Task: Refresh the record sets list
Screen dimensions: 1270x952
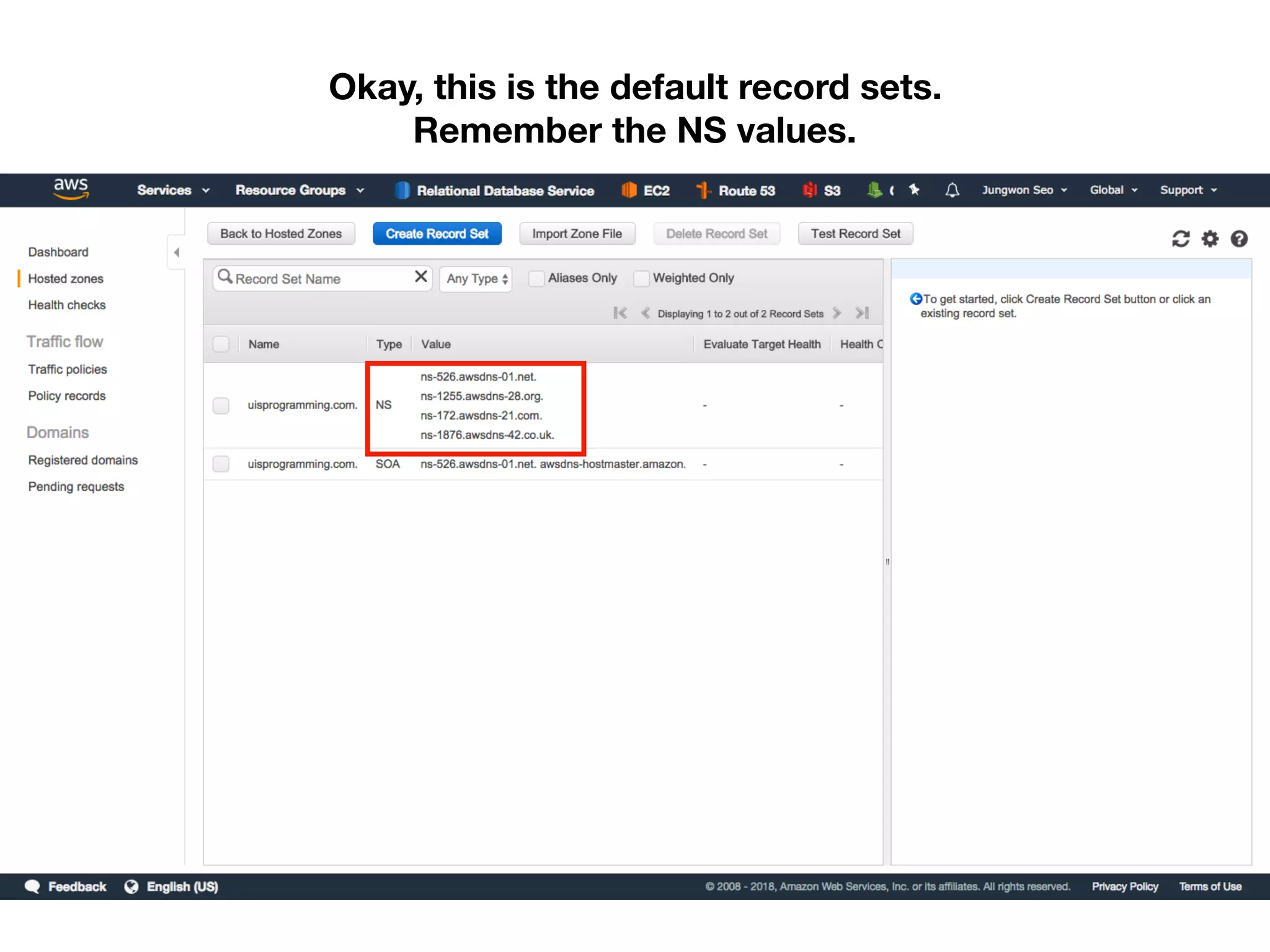Action: pos(1181,239)
